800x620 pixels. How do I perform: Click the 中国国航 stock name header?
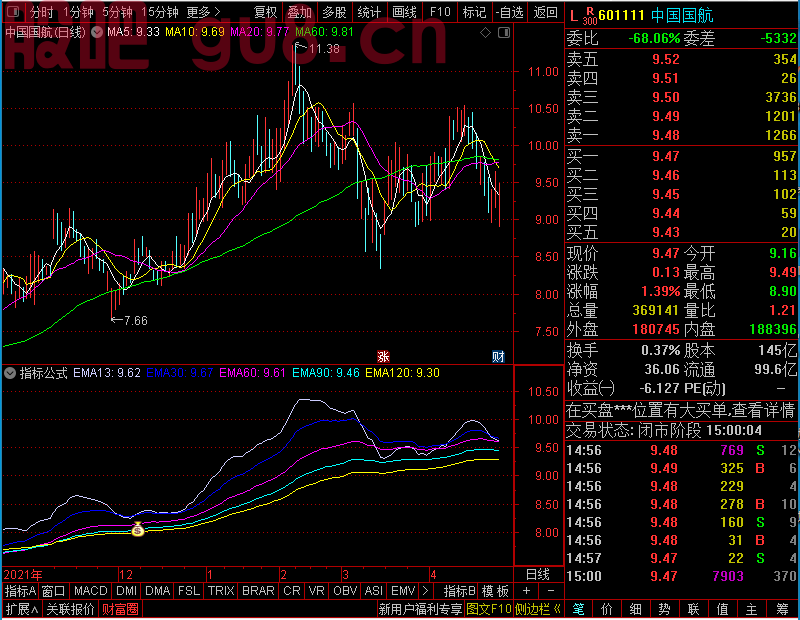pyautogui.click(x=682, y=16)
